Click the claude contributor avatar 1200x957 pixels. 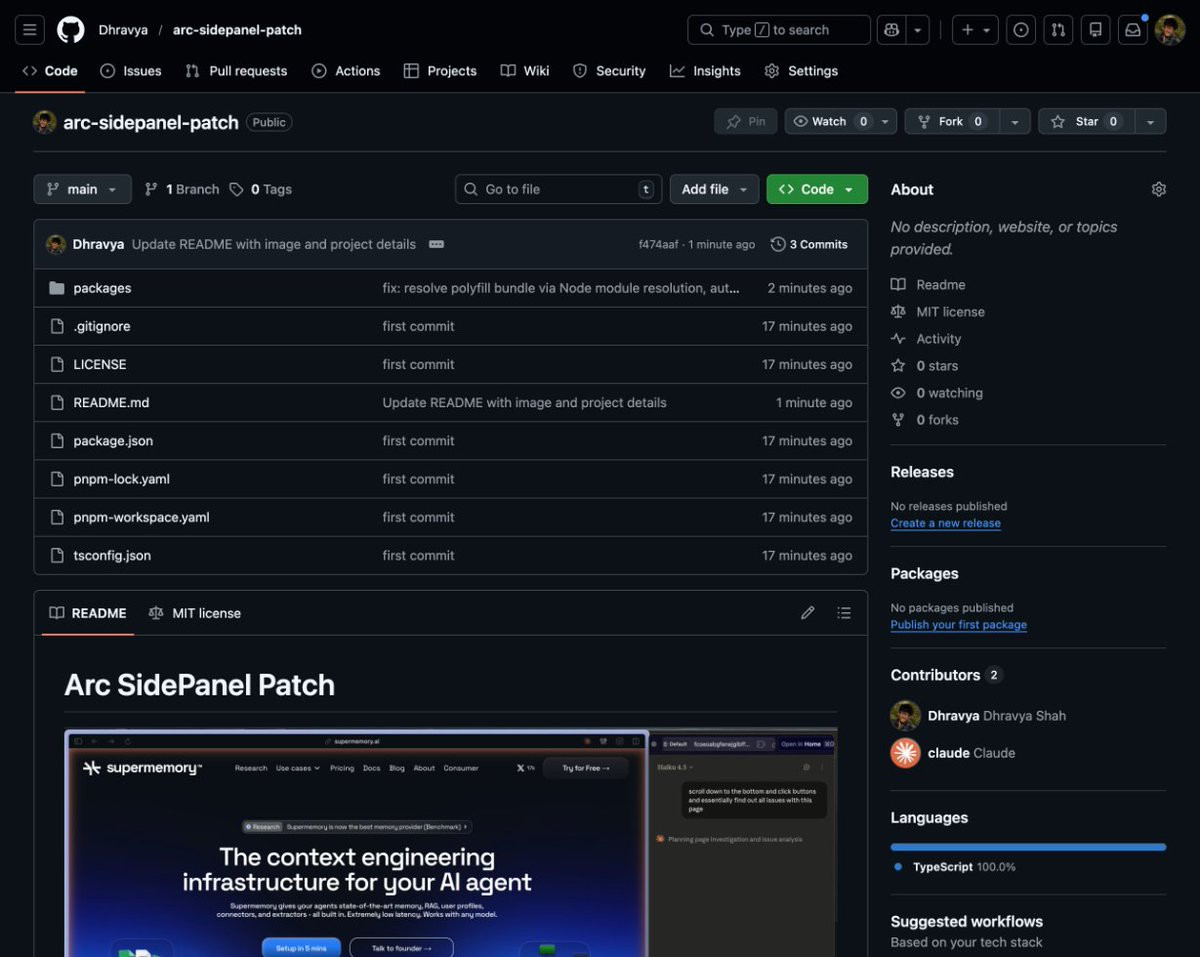click(x=905, y=752)
